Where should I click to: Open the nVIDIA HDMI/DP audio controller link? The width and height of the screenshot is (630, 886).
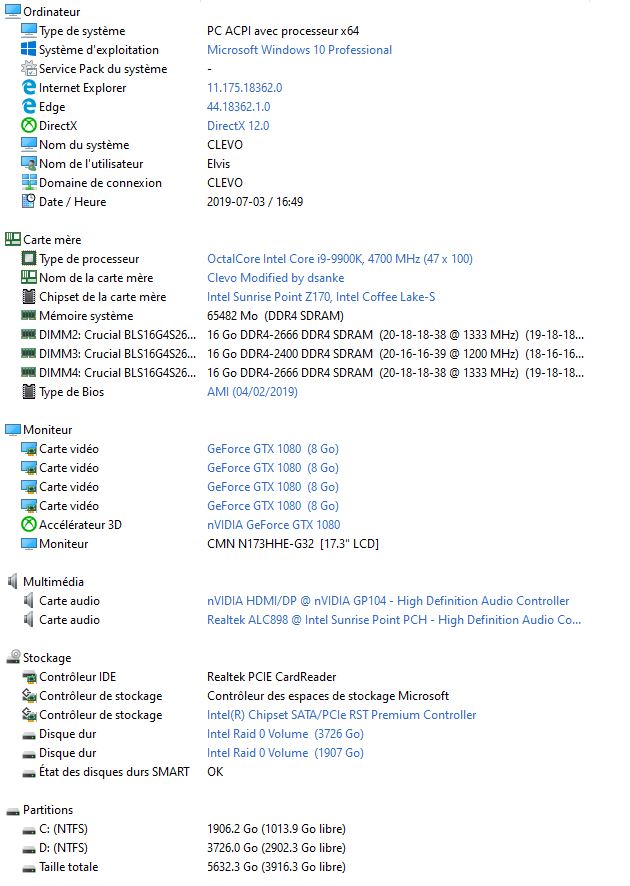388,601
